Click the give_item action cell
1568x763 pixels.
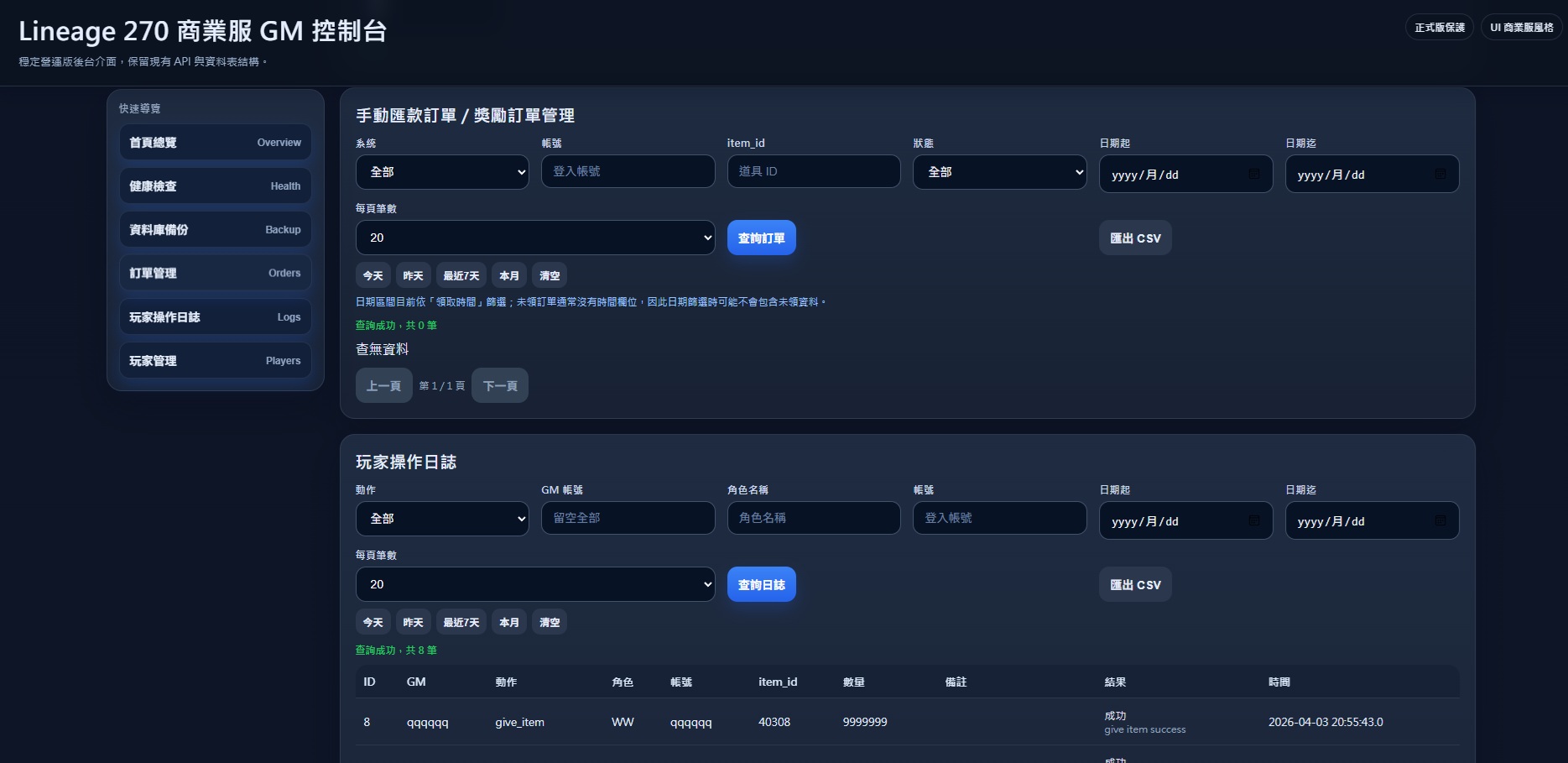click(519, 722)
